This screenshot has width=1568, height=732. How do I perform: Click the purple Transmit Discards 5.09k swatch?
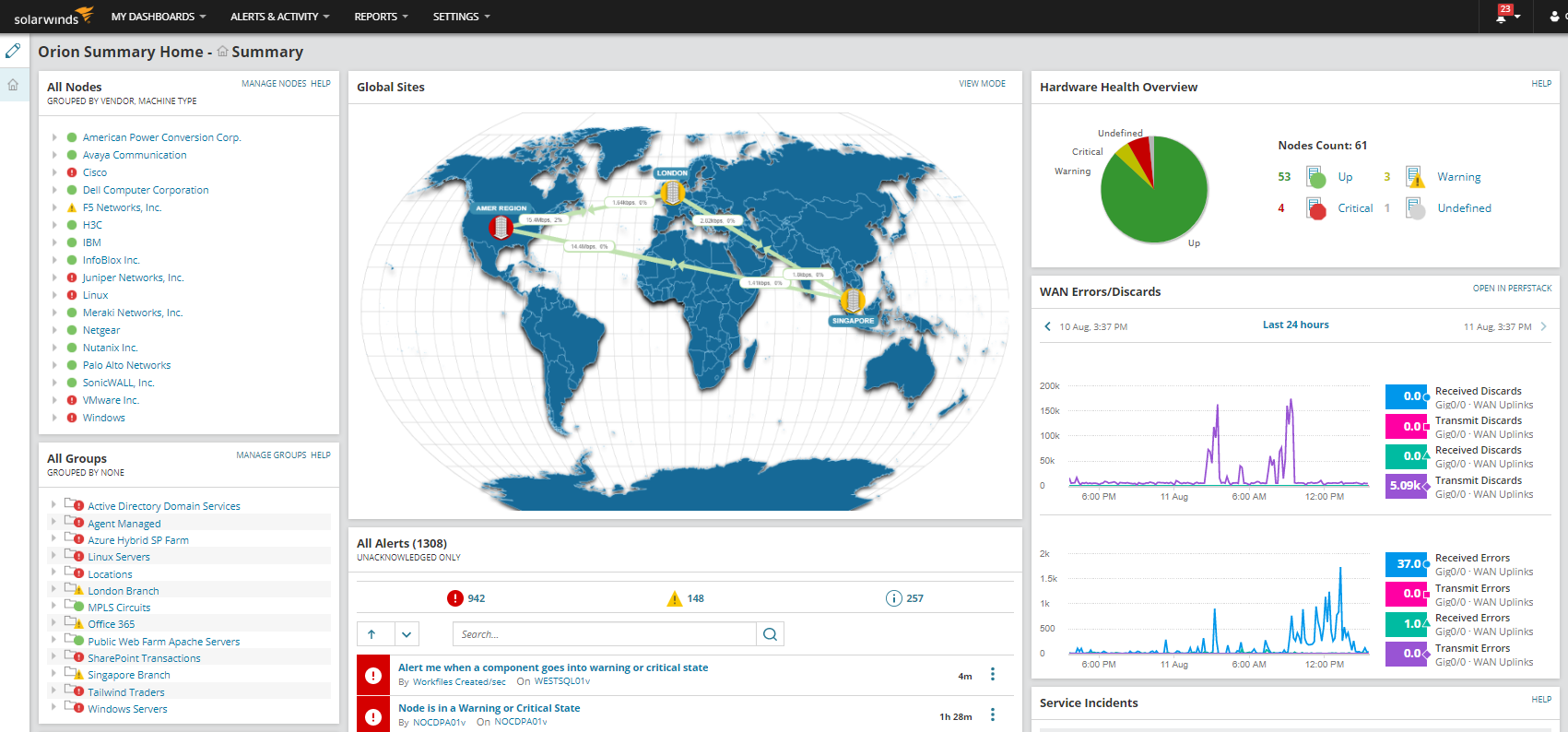pyautogui.click(x=1406, y=486)
